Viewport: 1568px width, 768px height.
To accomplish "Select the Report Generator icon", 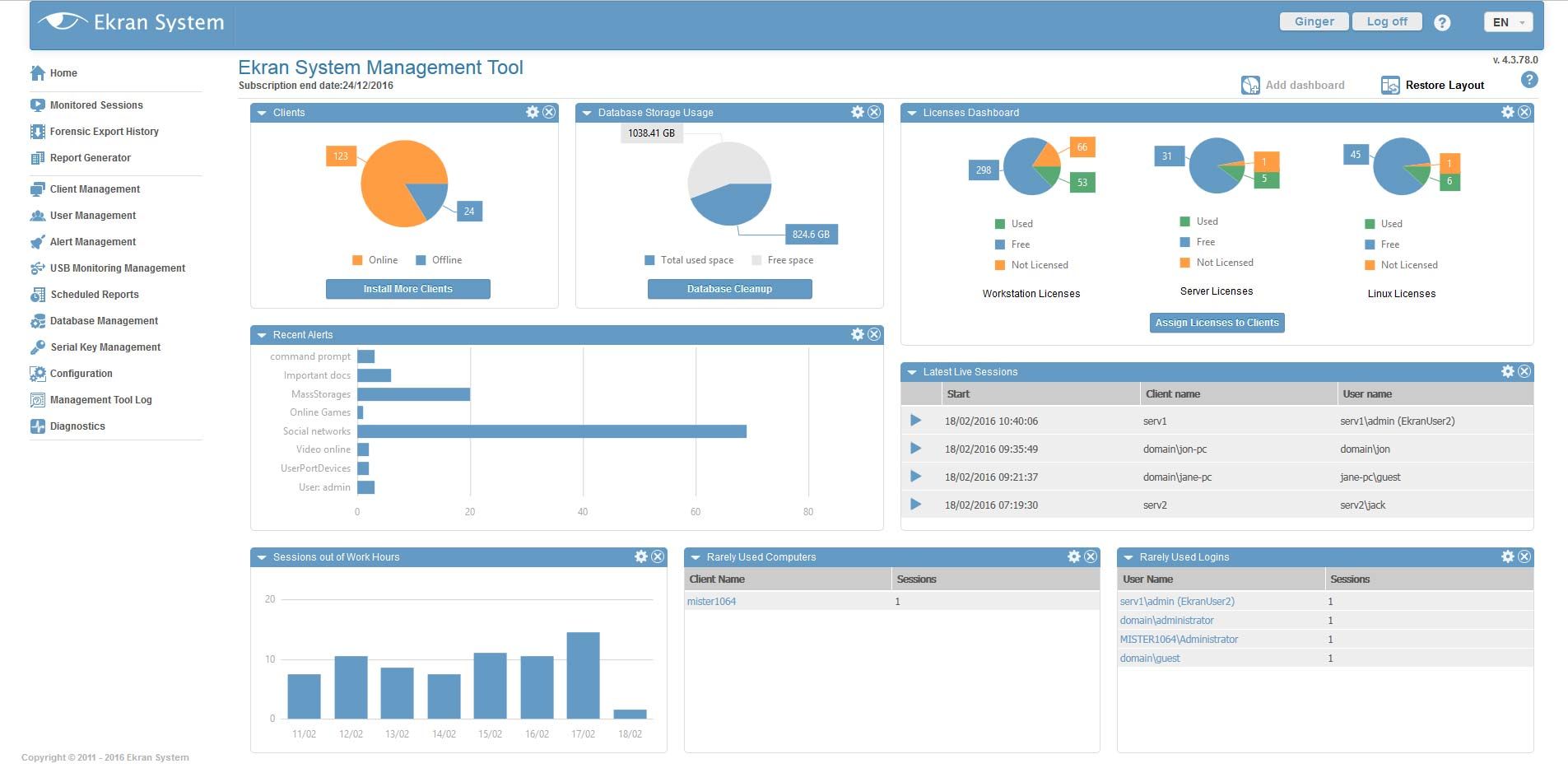I will 38,158.
